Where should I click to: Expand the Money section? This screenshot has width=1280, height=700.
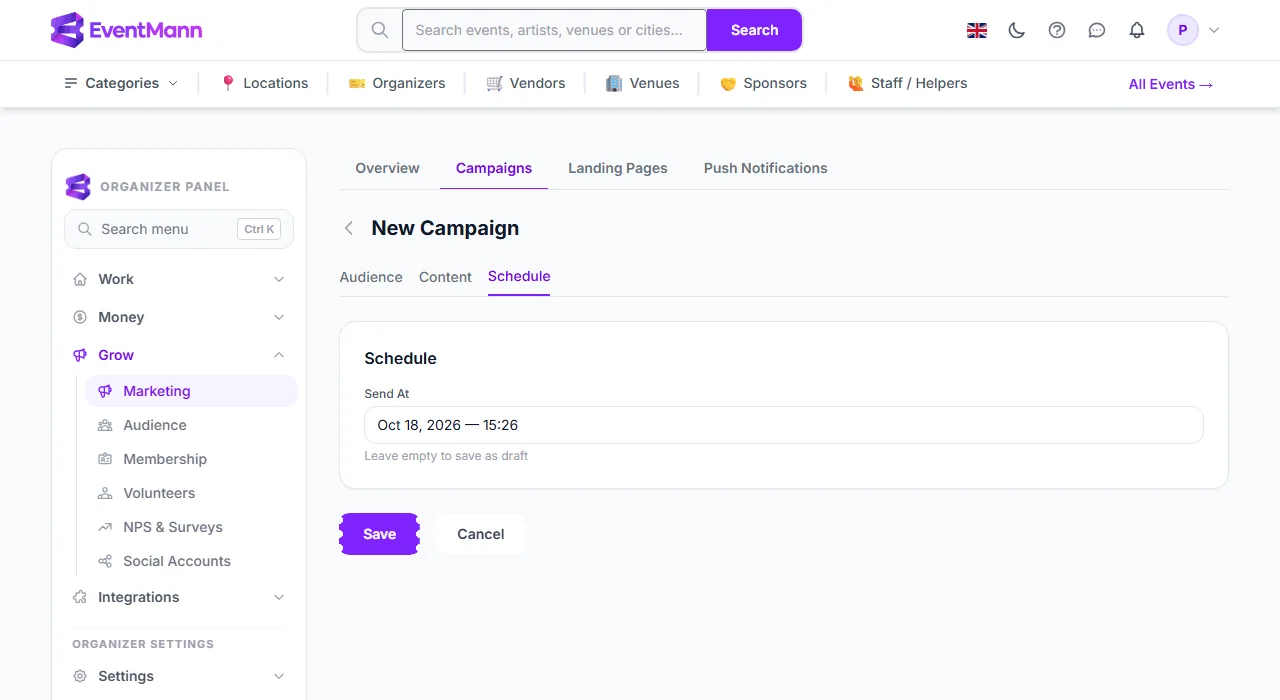pos(179,317)
